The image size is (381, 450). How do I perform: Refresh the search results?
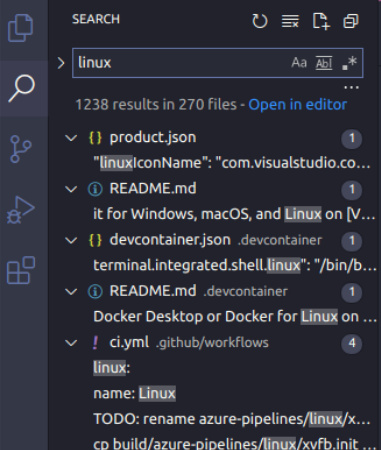(x=260, y=21)
